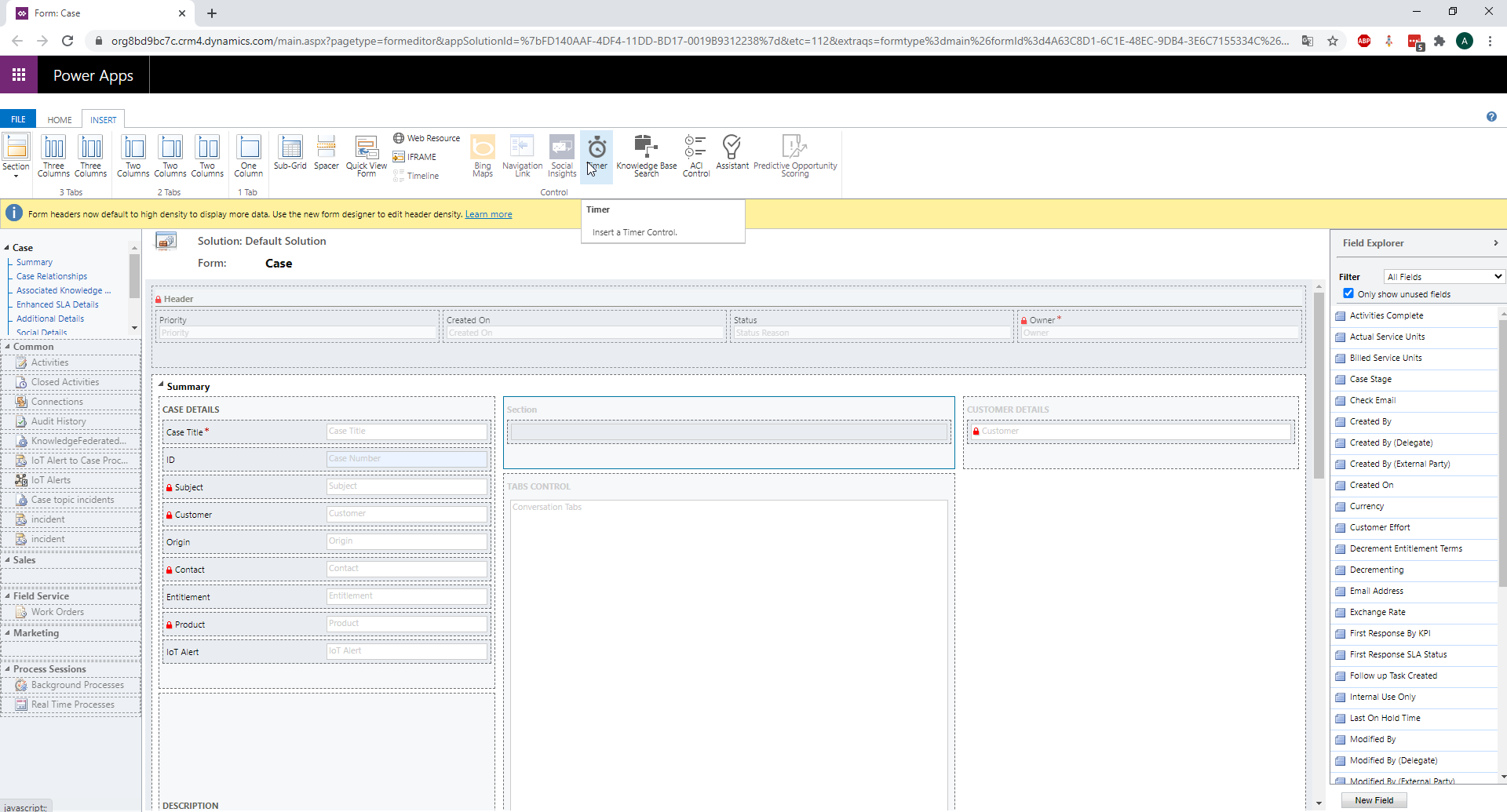The height and width of the screenshot is (812, 1507).
Task: Insert a Quick View Form
Action: click(x=367, y=155)
